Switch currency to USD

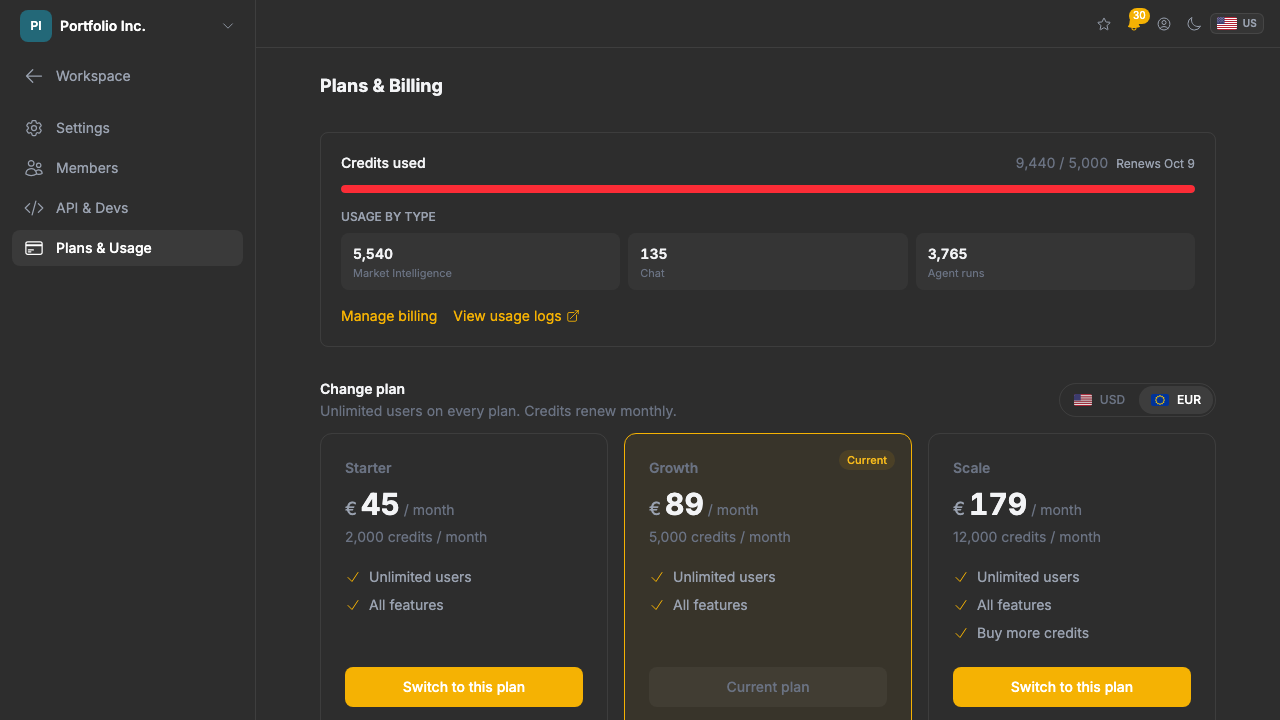click(x=1099, y=400)
